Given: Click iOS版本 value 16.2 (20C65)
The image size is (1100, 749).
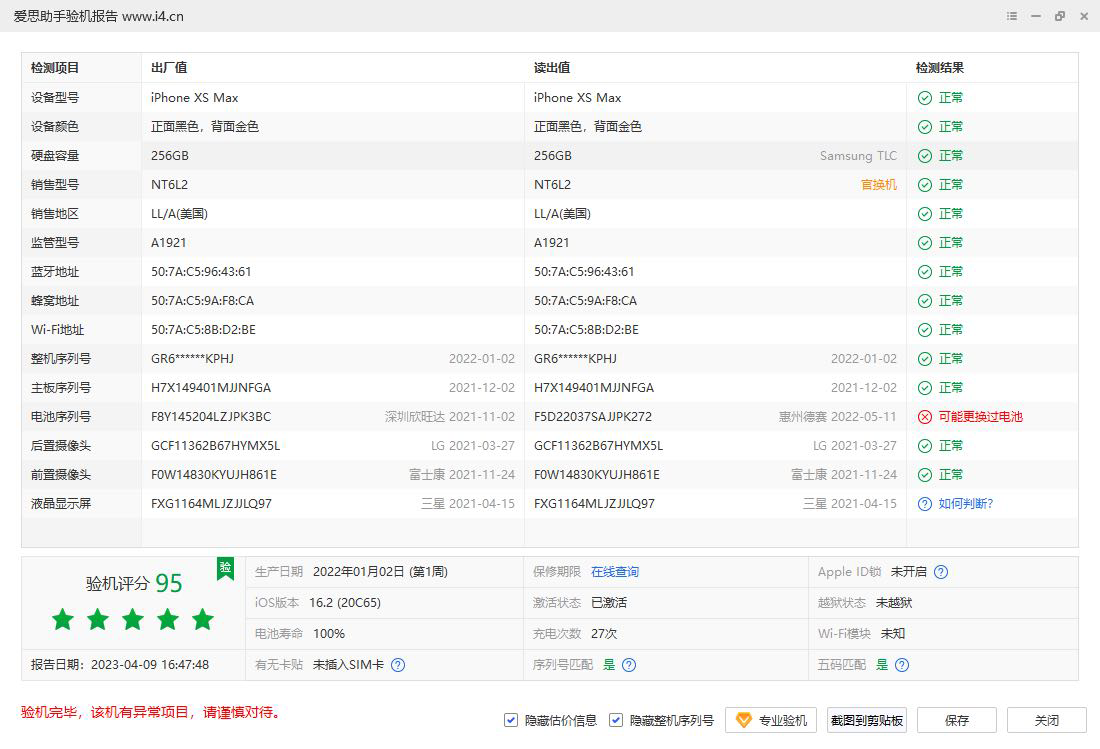Looking at the screenshot, I should pyautogui.click(x=345, y=603).
